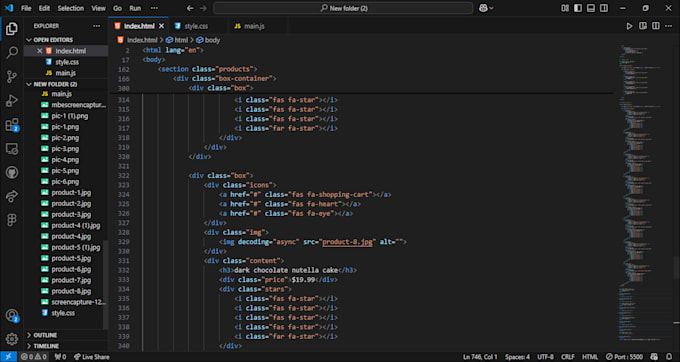Close the index.html tab
Screen dimensions: 680x362
[161, 26]
